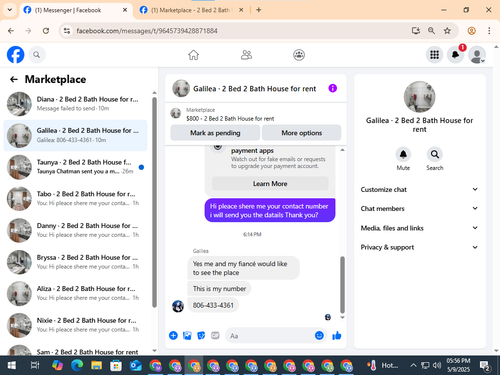Open the Nixie conversation
500x375 pixels.
[76, 325]
